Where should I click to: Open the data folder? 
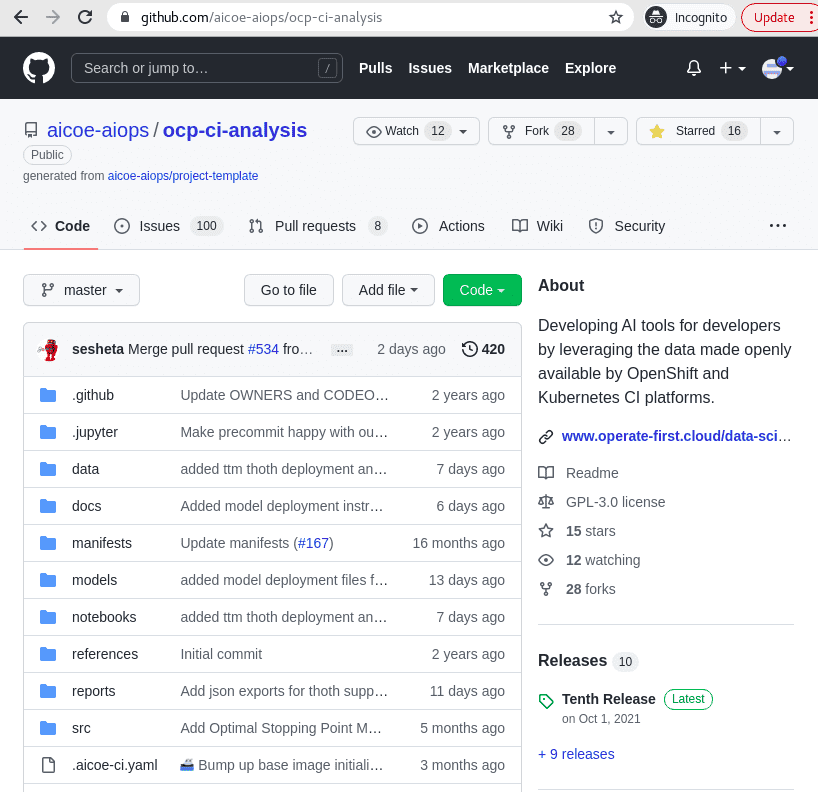86,469
